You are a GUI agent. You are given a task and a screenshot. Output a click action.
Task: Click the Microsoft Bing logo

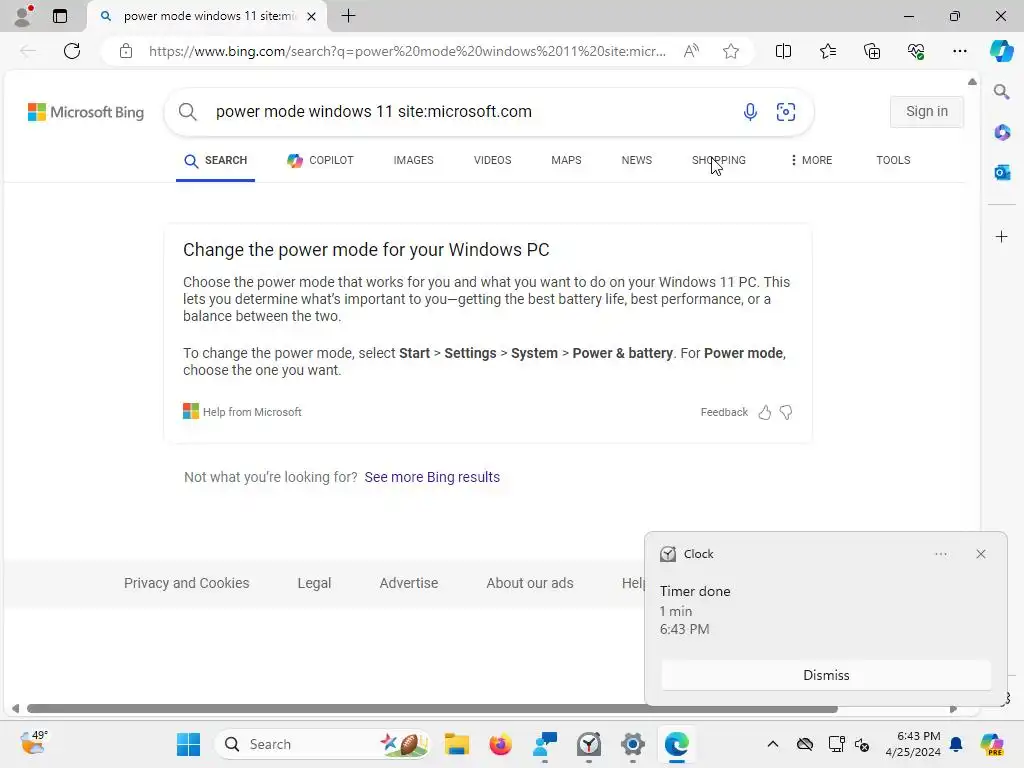point(86,112)
